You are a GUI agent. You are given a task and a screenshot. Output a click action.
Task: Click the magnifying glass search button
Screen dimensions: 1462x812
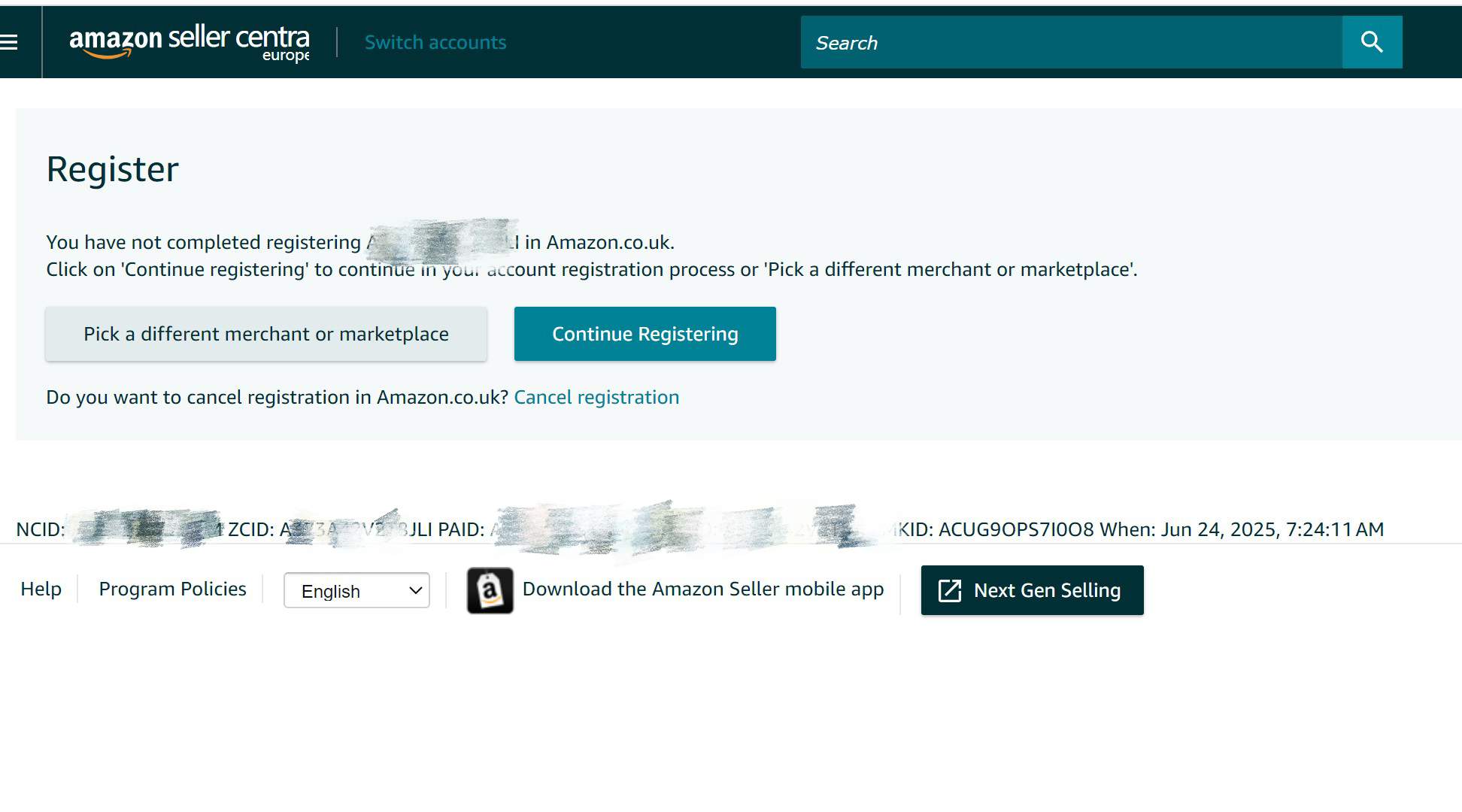(1372, 42)
